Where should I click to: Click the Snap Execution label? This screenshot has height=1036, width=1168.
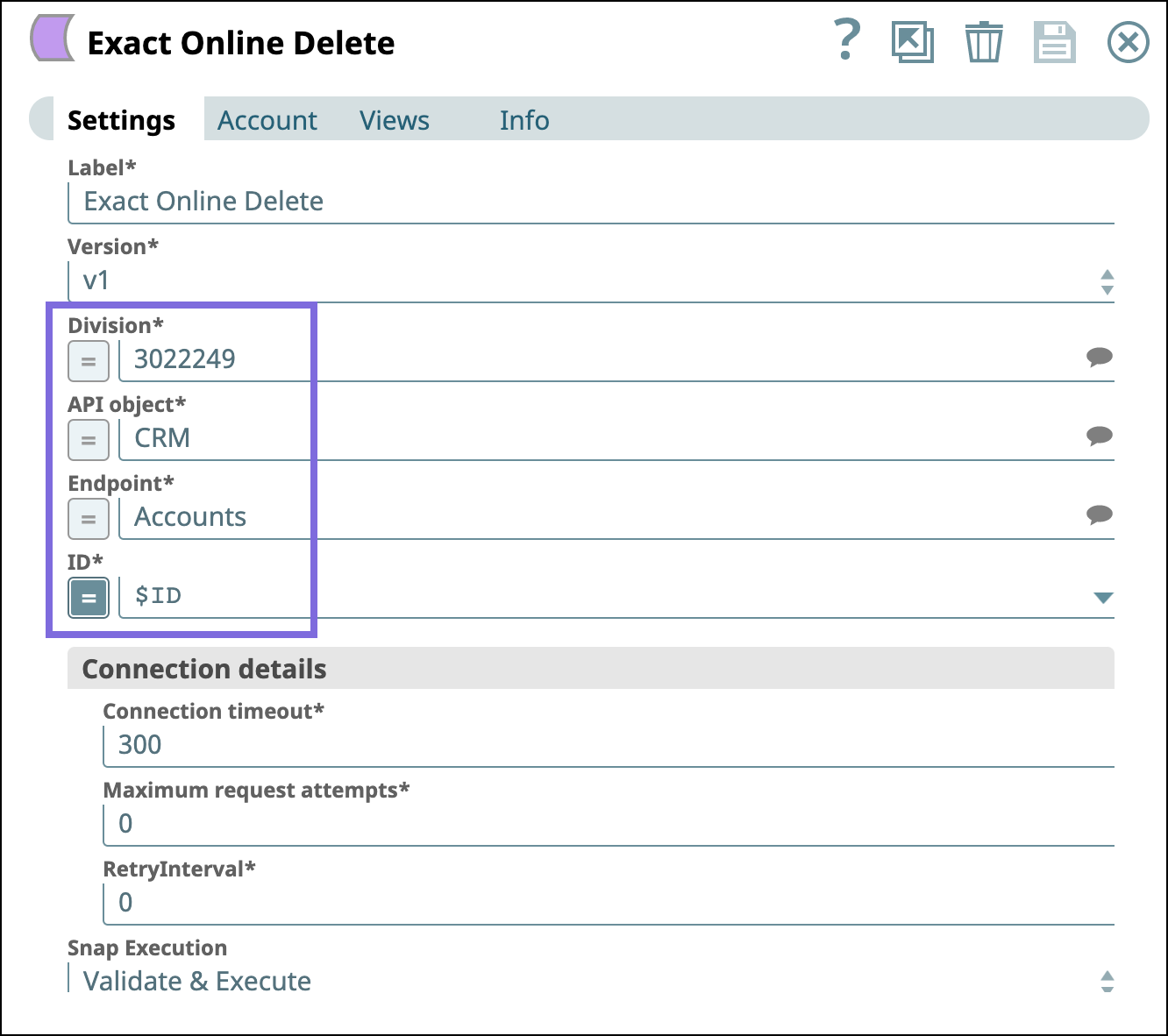click(147, 947)
